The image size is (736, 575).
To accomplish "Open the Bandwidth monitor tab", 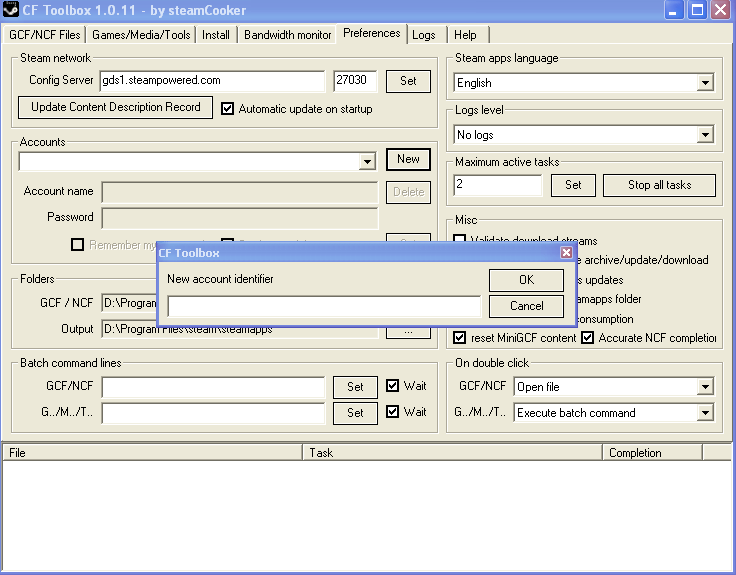I will pyautogui.click(x=287, y=35).
